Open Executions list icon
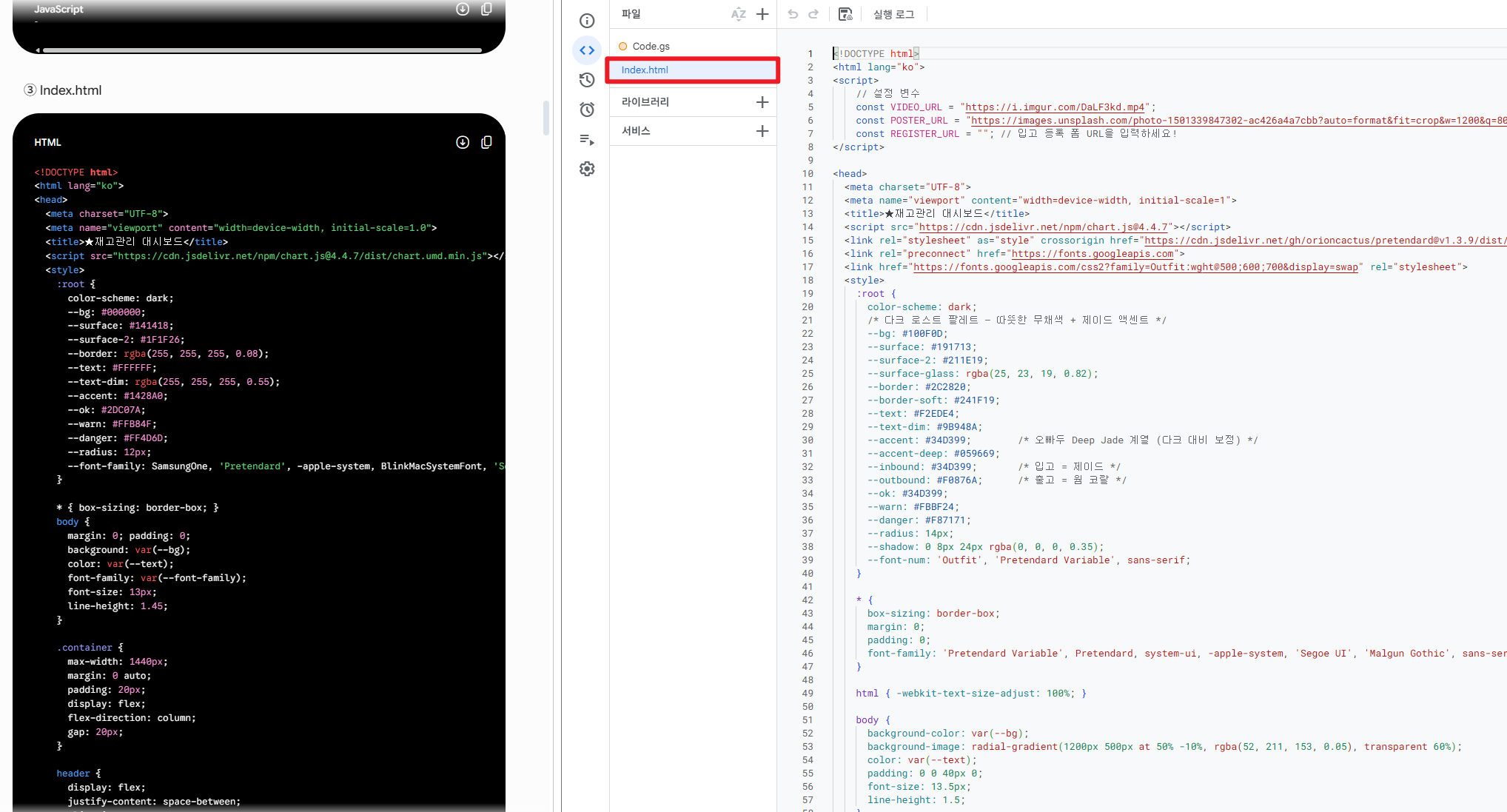The image size is (1507, 812). pyautogui.click(x=587, y=139)
